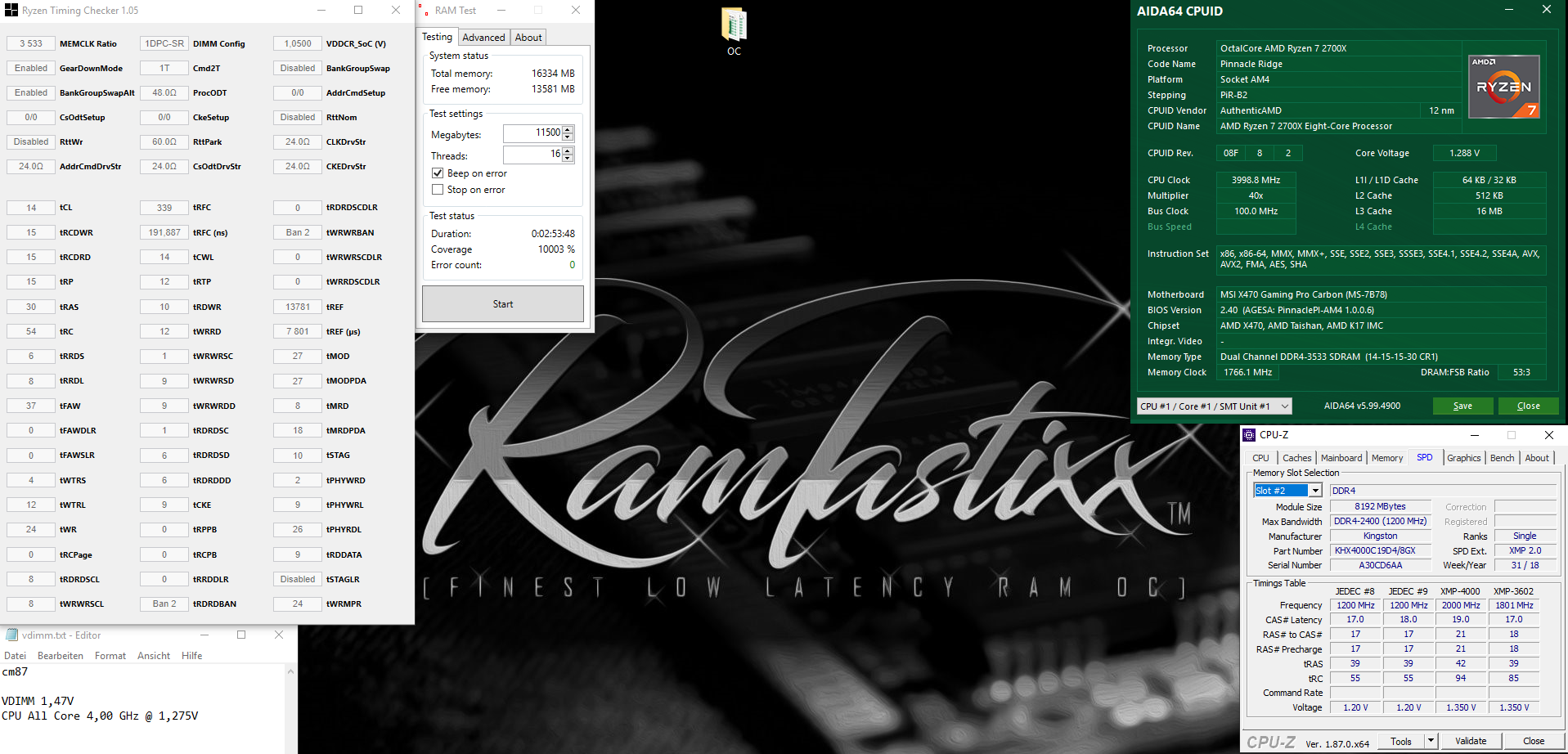Enable the Stop on error checkbox
This screenshot has height=754, width=1568.
438,190
